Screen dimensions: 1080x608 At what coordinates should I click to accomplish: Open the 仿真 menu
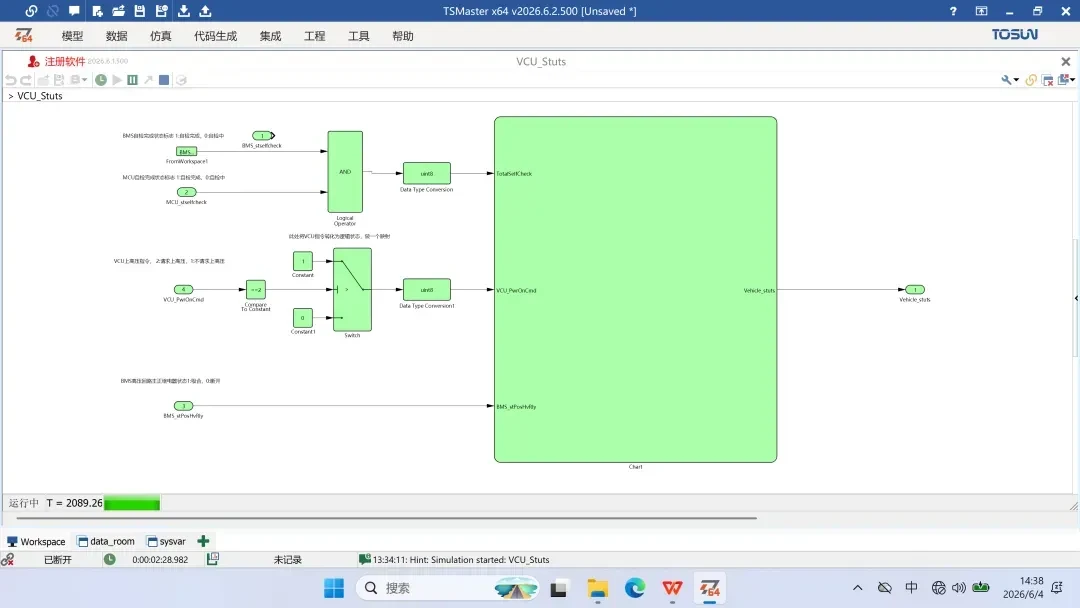[x=160, y=36]
